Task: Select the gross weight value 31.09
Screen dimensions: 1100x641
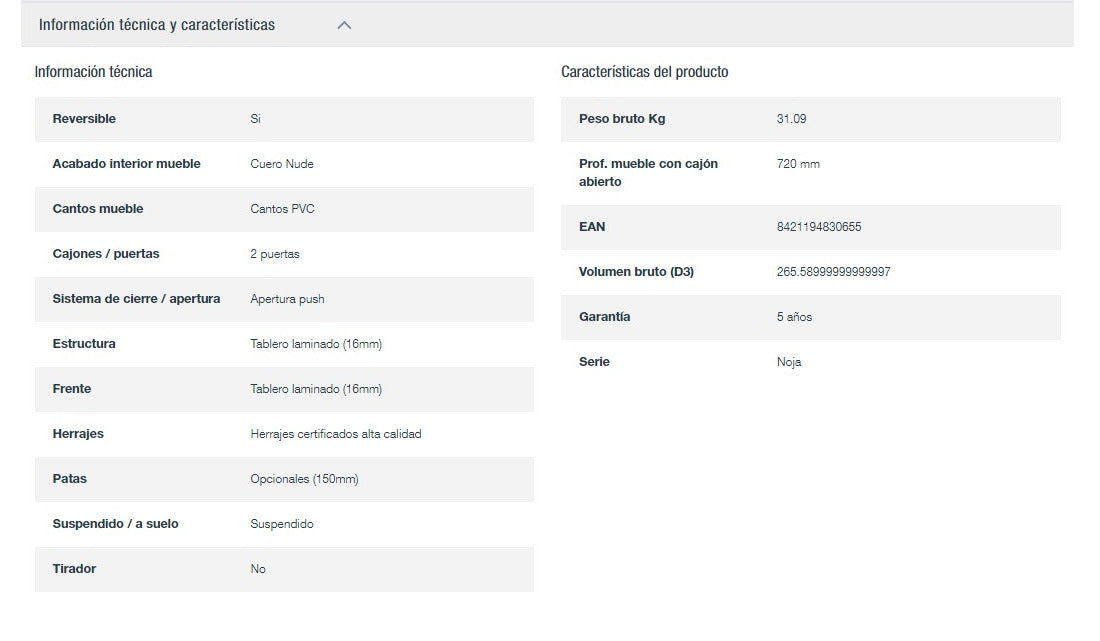Action: pos(791,119)
